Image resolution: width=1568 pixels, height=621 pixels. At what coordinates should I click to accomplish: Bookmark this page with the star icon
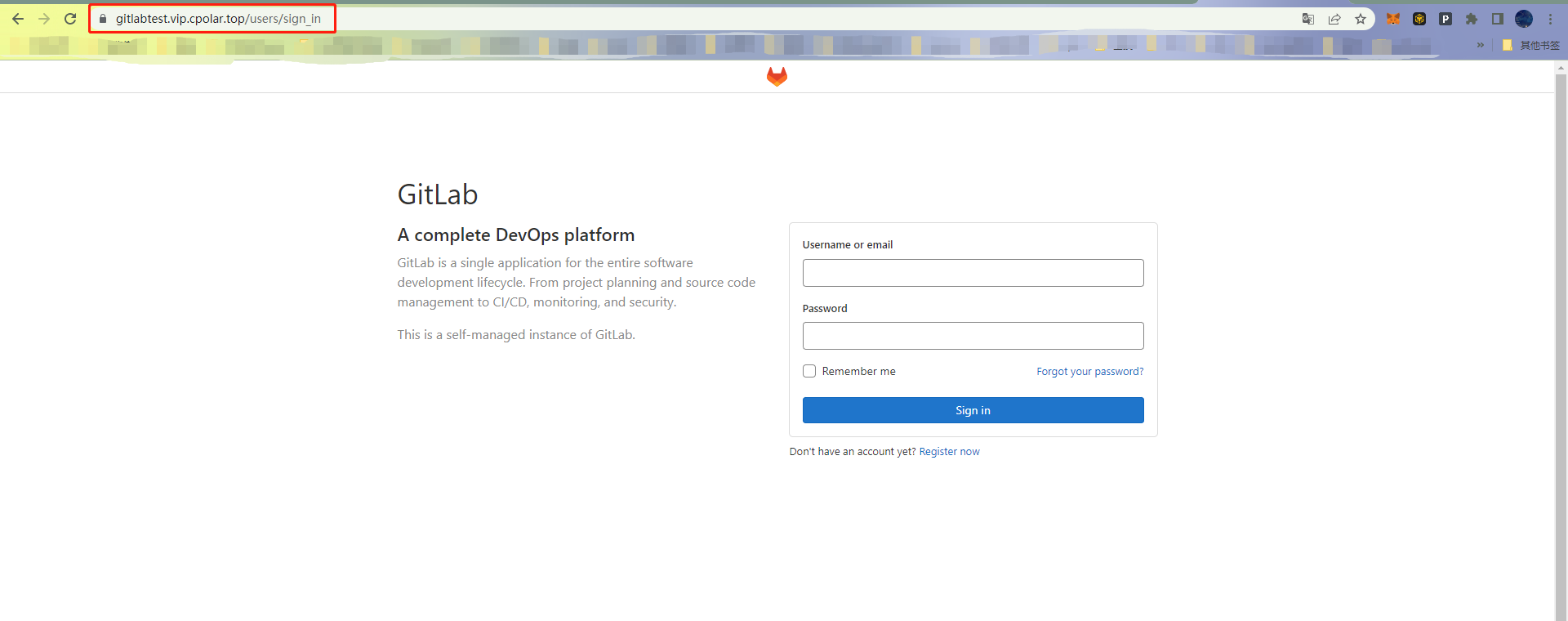coord(1361,19)
